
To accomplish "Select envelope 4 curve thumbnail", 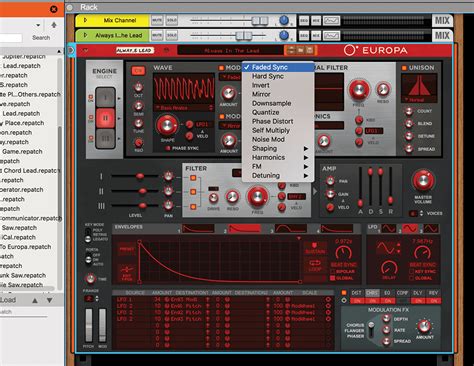I will 337,228.
